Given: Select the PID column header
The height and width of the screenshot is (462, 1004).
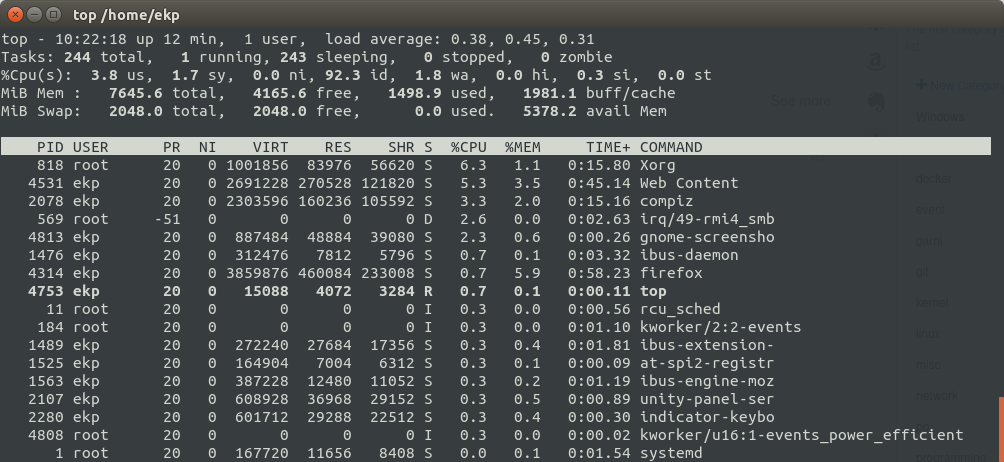Looking at the screenshot, I should 50,147.
